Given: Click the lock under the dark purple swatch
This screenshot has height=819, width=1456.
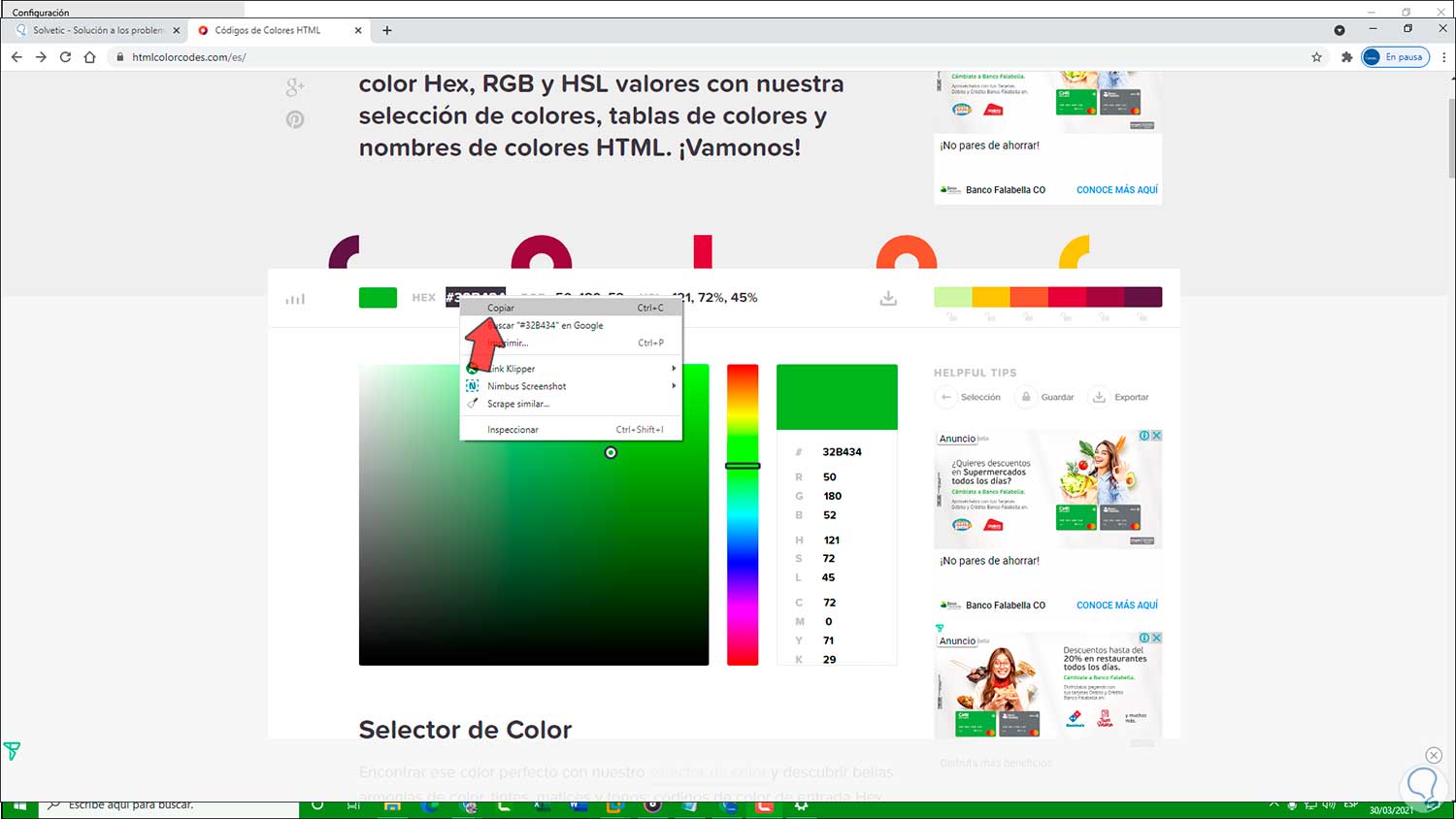Looking at the screenshot, I should [x=1142, y=317].
